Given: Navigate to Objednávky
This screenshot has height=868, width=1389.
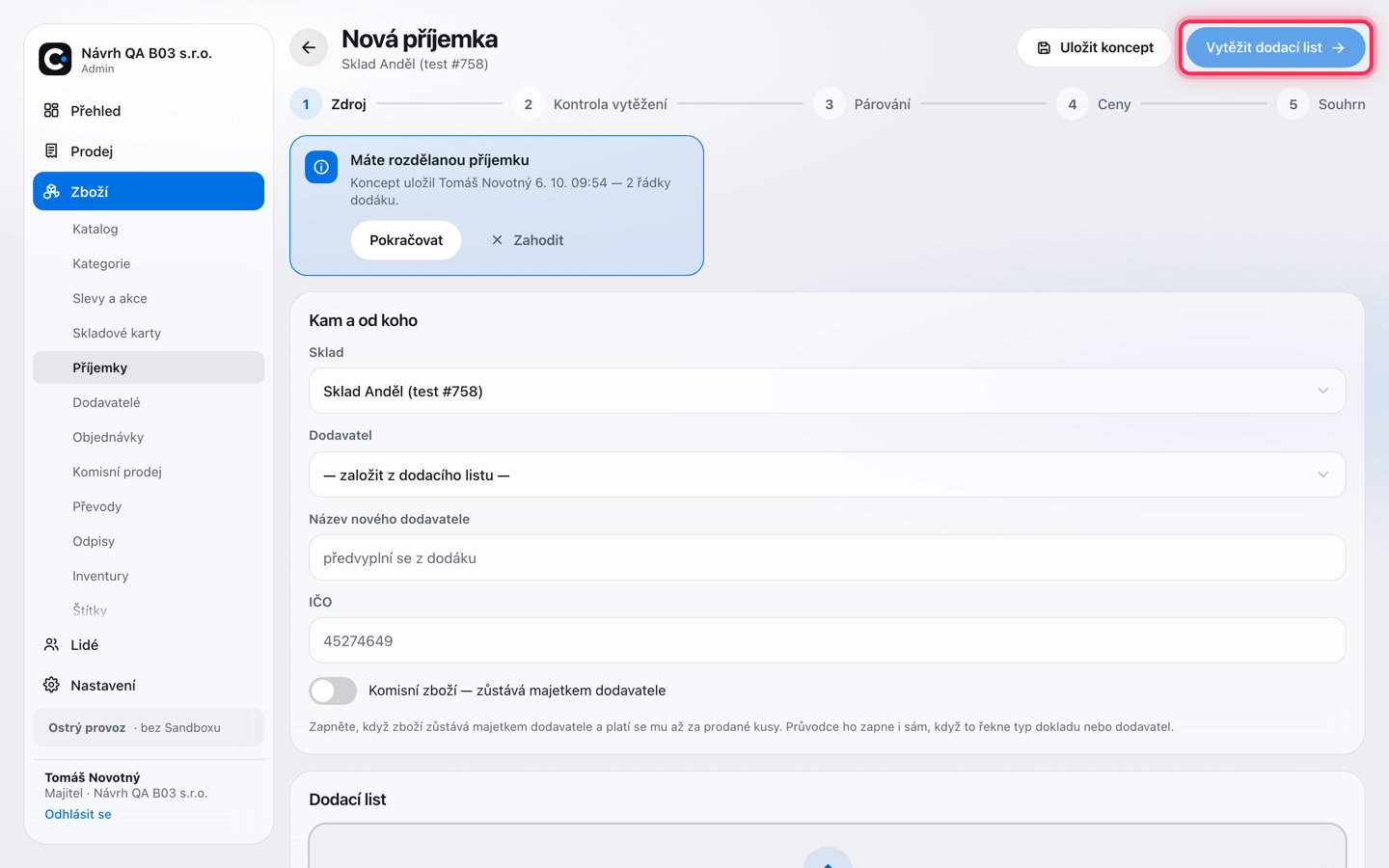Looking at the screenshot, I should 149,437.
